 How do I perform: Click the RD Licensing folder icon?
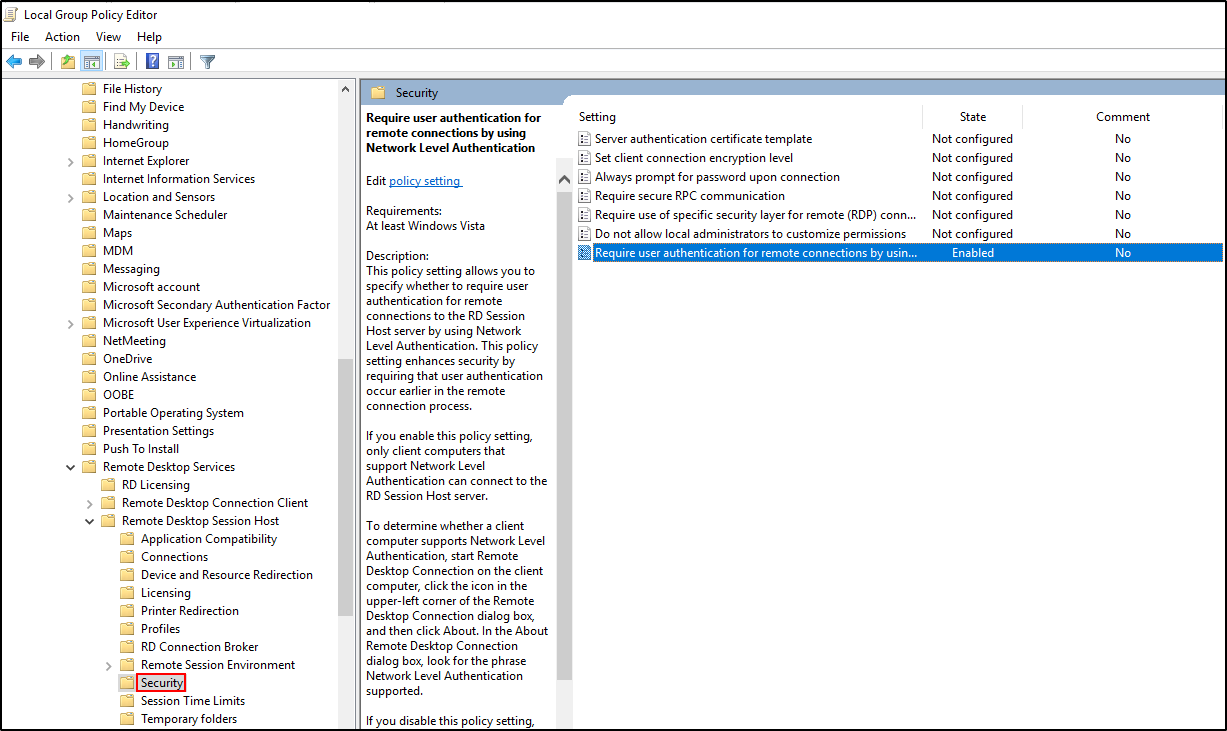(x=108, y=485)
